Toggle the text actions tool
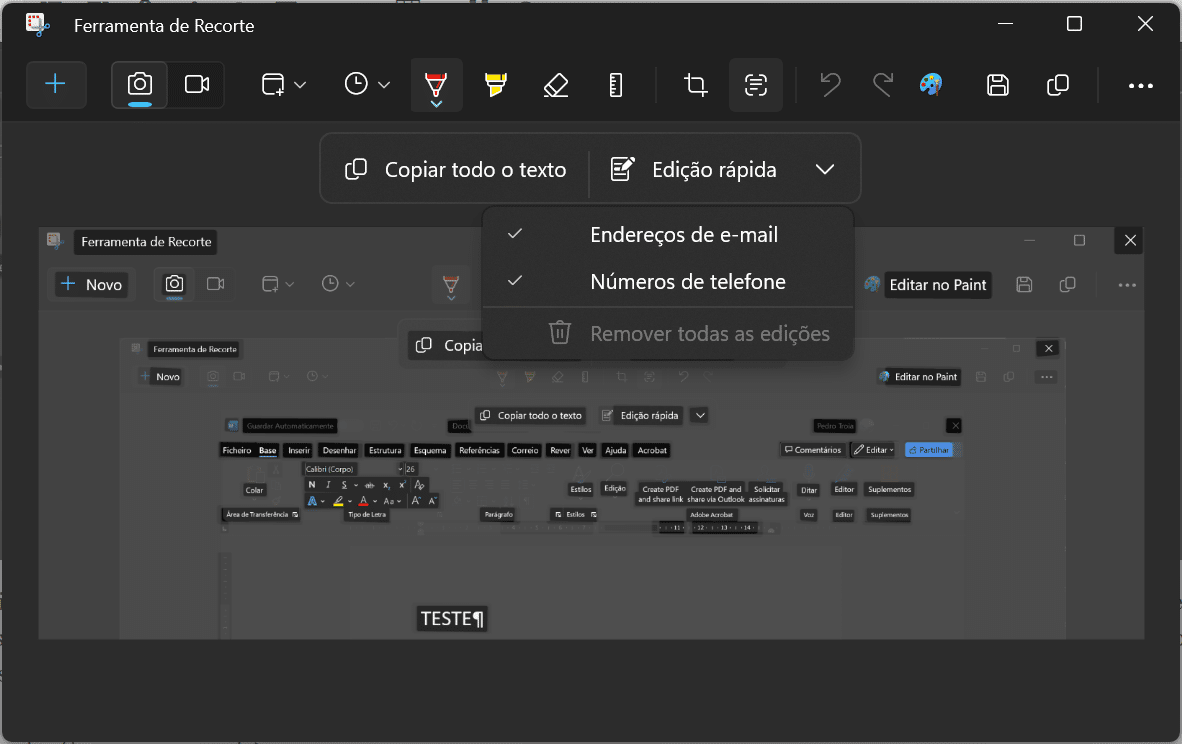Viewport: 1182px width, 744px height. click(x=756, y=85)
